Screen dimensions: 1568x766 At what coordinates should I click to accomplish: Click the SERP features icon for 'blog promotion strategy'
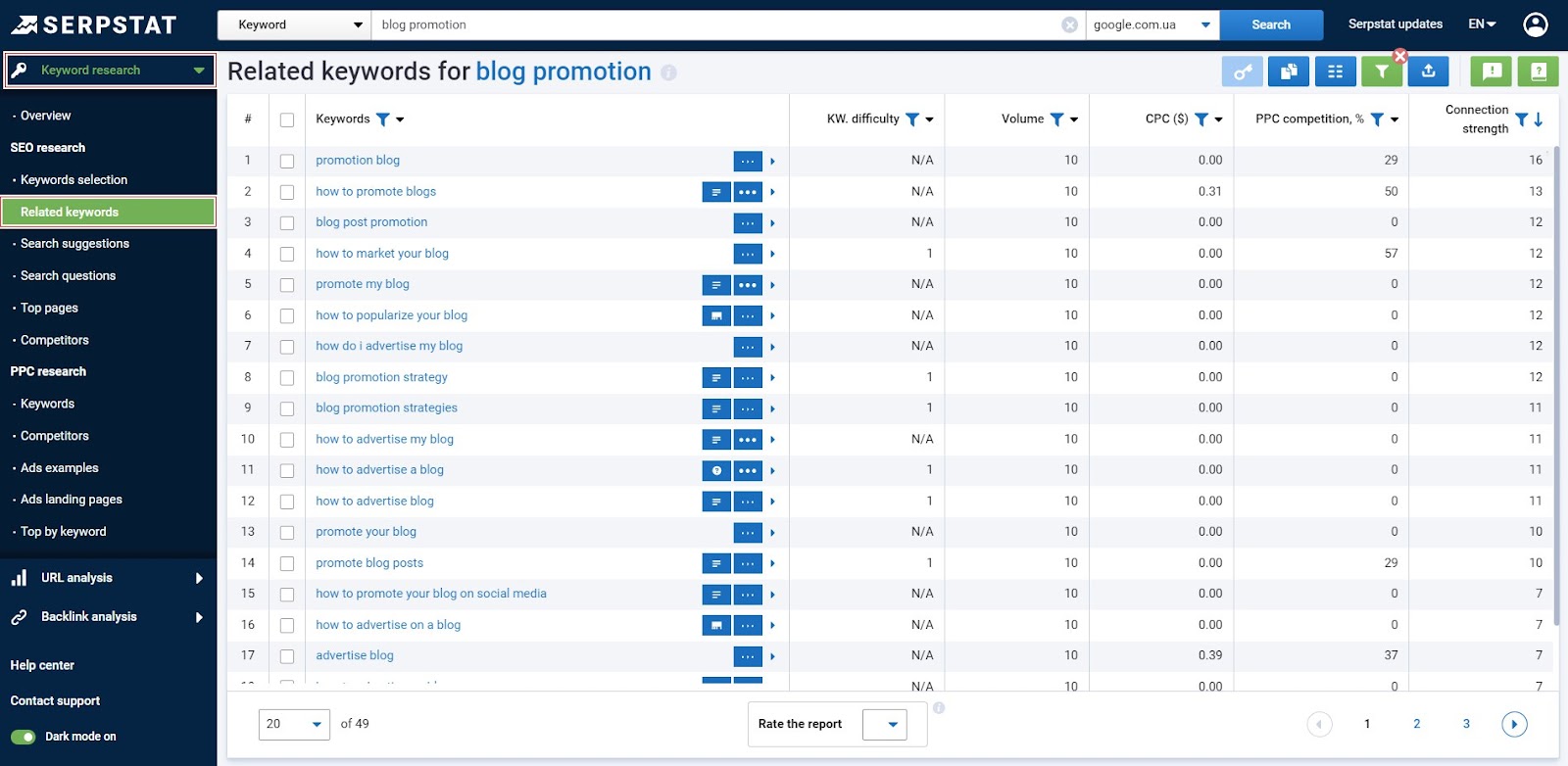pos(716,377)
